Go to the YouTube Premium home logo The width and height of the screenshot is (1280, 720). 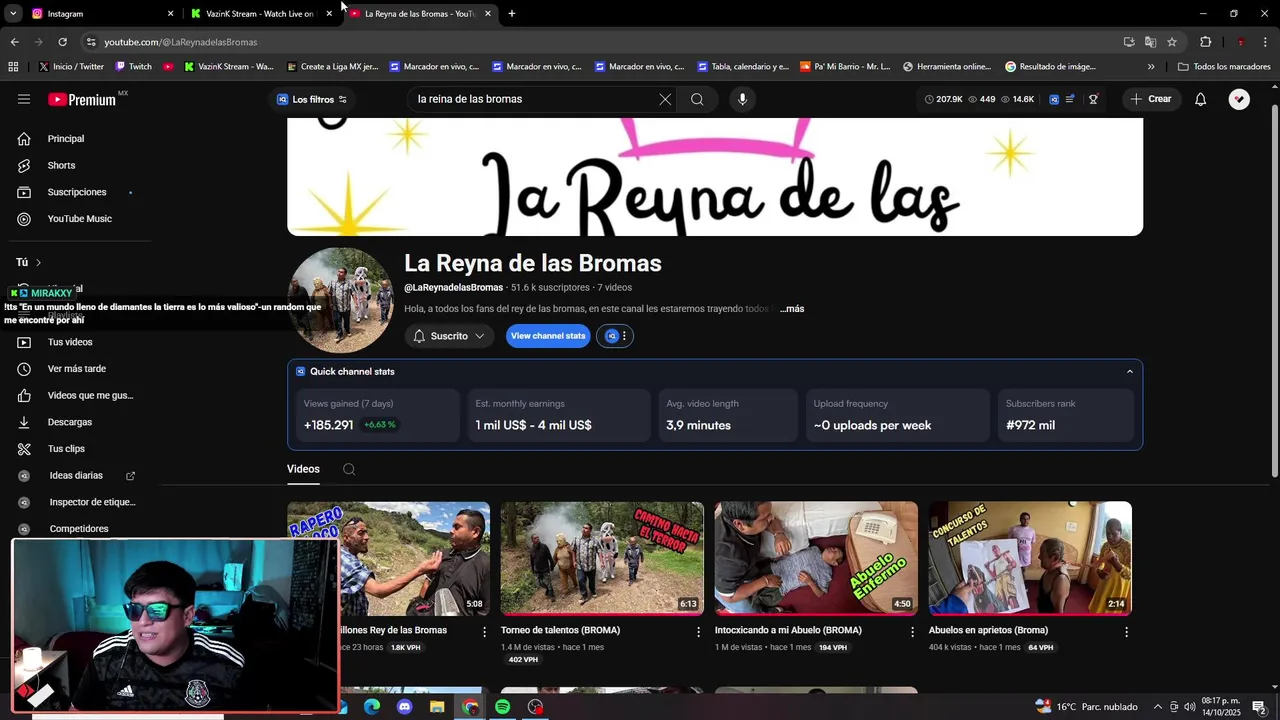click(82, 99)
